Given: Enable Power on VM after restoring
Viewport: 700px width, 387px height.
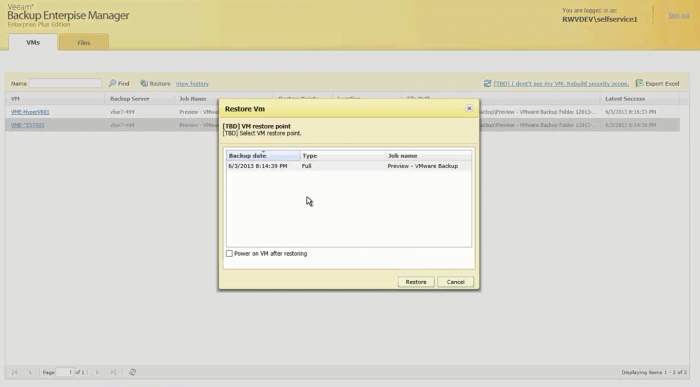Looking at the screenshot, I should click(x=229, y=254).
